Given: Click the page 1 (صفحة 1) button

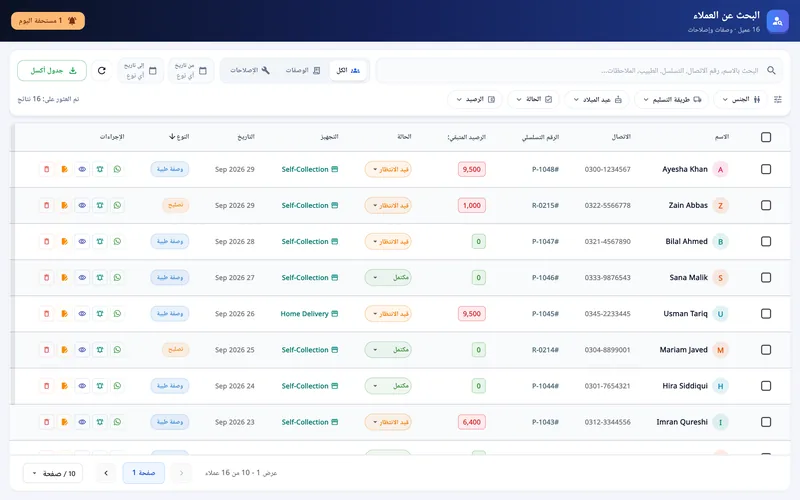Looking at the screenshot, I should pos(143,473).
